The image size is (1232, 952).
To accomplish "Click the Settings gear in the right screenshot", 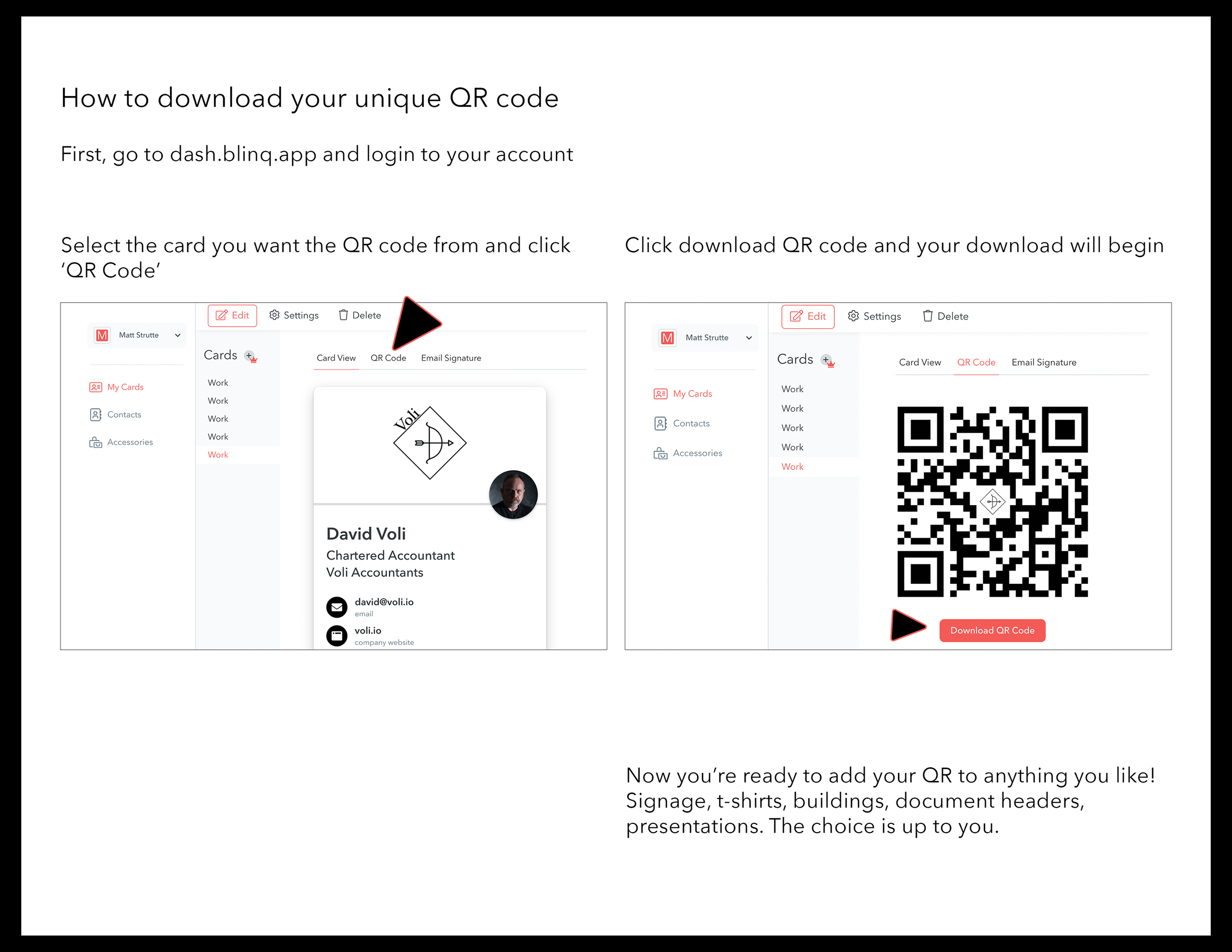I will (x=854, y=316).
